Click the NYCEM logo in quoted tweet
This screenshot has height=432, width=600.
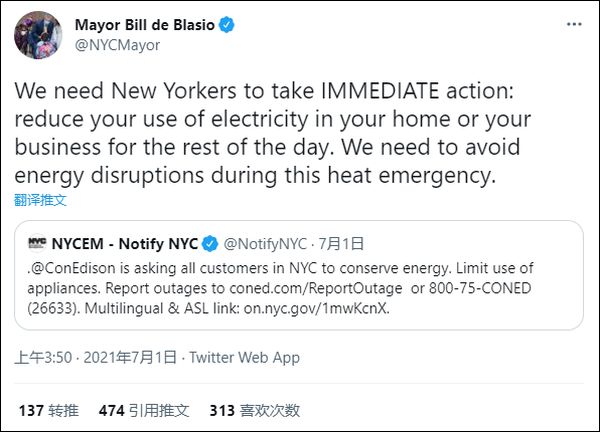coord(38,242)
